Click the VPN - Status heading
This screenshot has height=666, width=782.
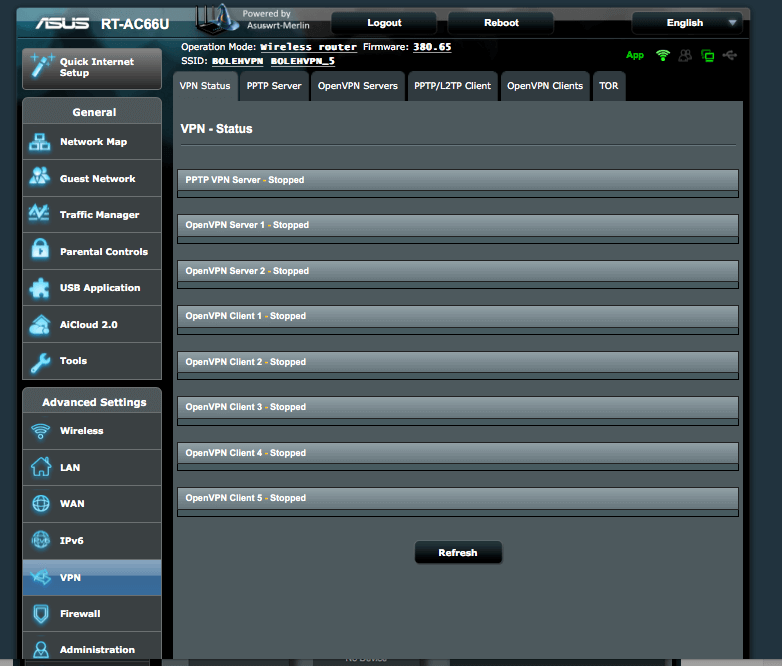[216, 129]
